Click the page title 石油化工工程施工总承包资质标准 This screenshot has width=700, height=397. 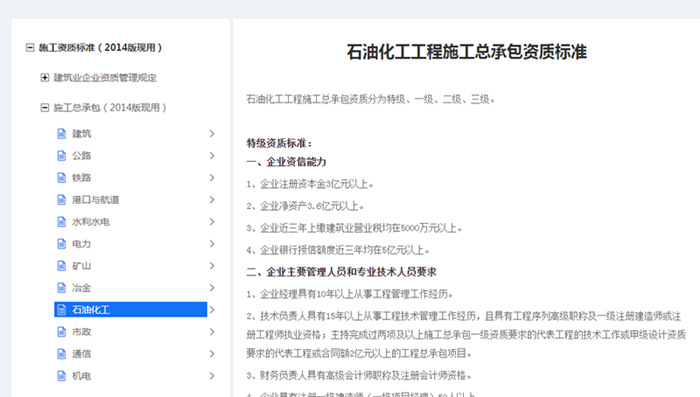pos(467,52)
